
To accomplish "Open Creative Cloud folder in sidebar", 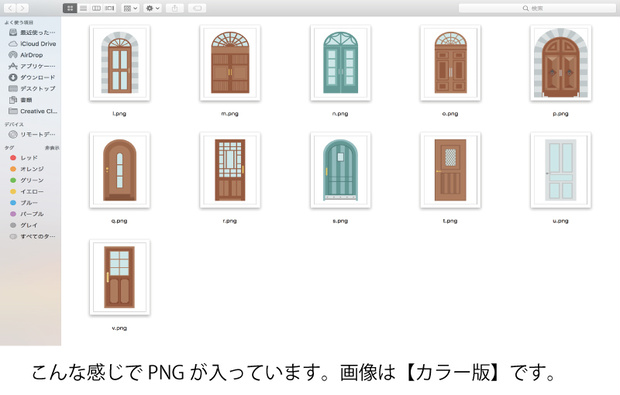I will click(x=33, y=111).
